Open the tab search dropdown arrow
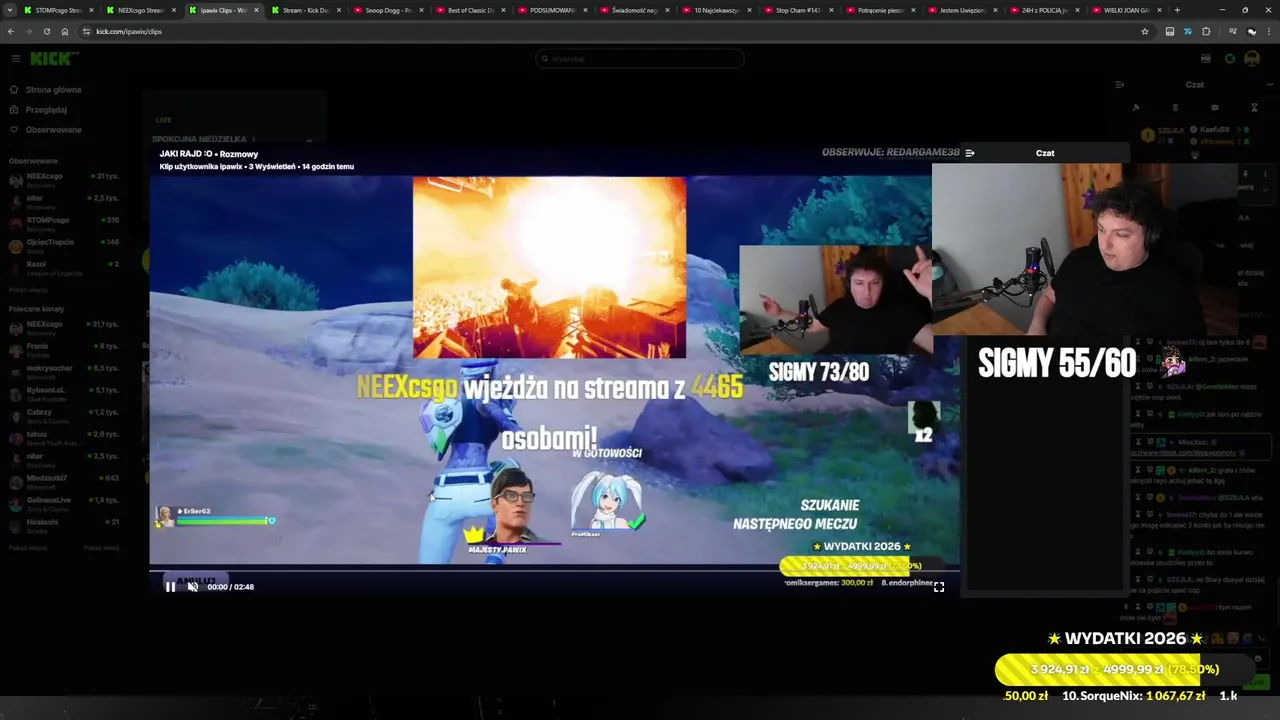Image resolution: width=1280 pixels, height=720 pixels. (11, 10)
